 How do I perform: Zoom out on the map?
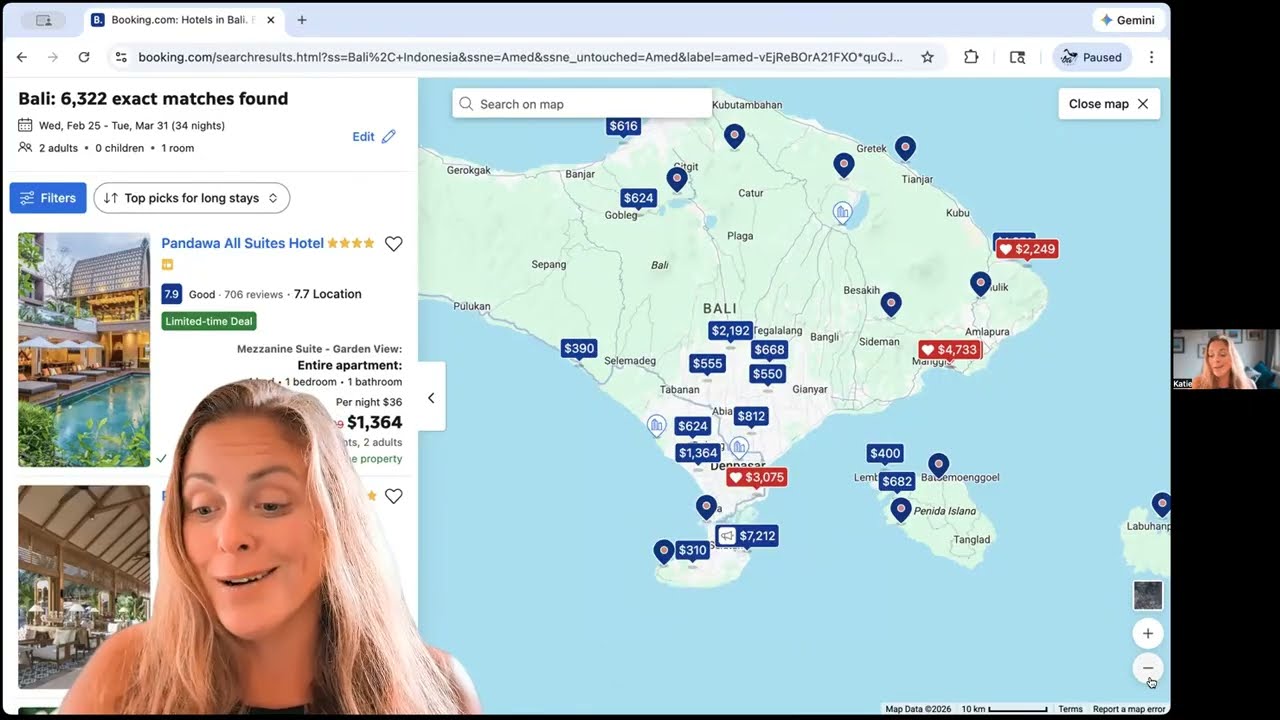click(x=1148, y=668)
